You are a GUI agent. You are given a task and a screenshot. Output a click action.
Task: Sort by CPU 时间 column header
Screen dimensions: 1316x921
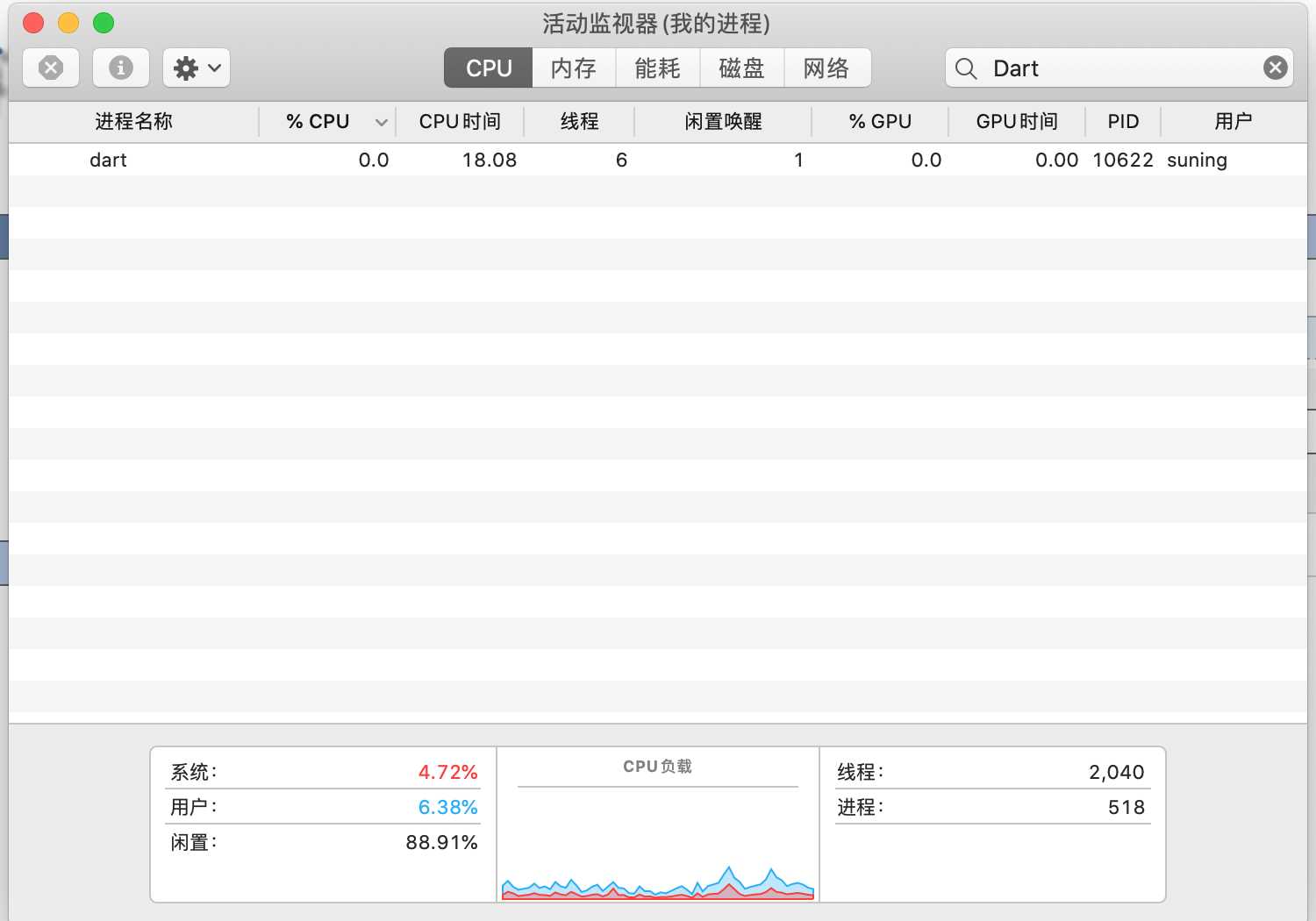coord(460,122)
